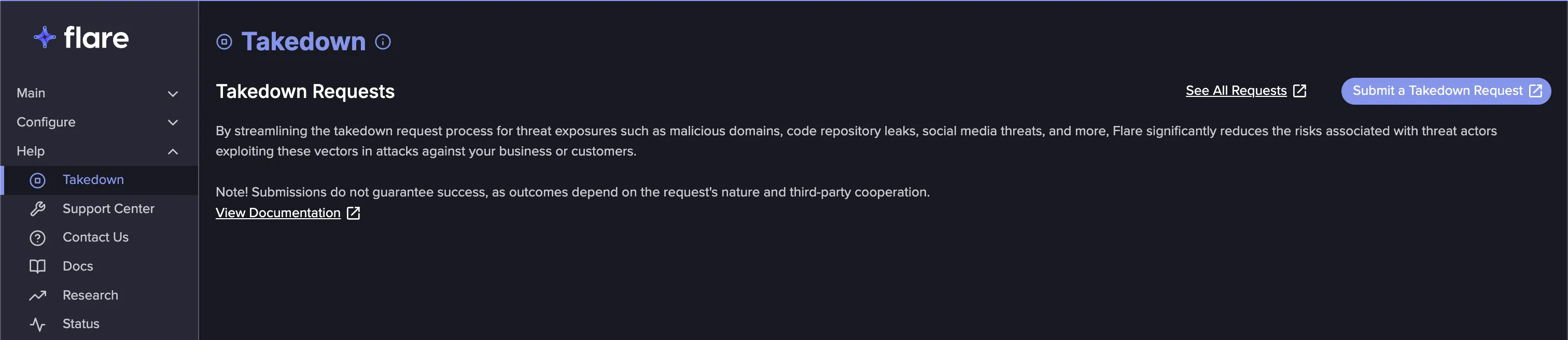Expand the Configure section chevron

click(x=173, y=122)
